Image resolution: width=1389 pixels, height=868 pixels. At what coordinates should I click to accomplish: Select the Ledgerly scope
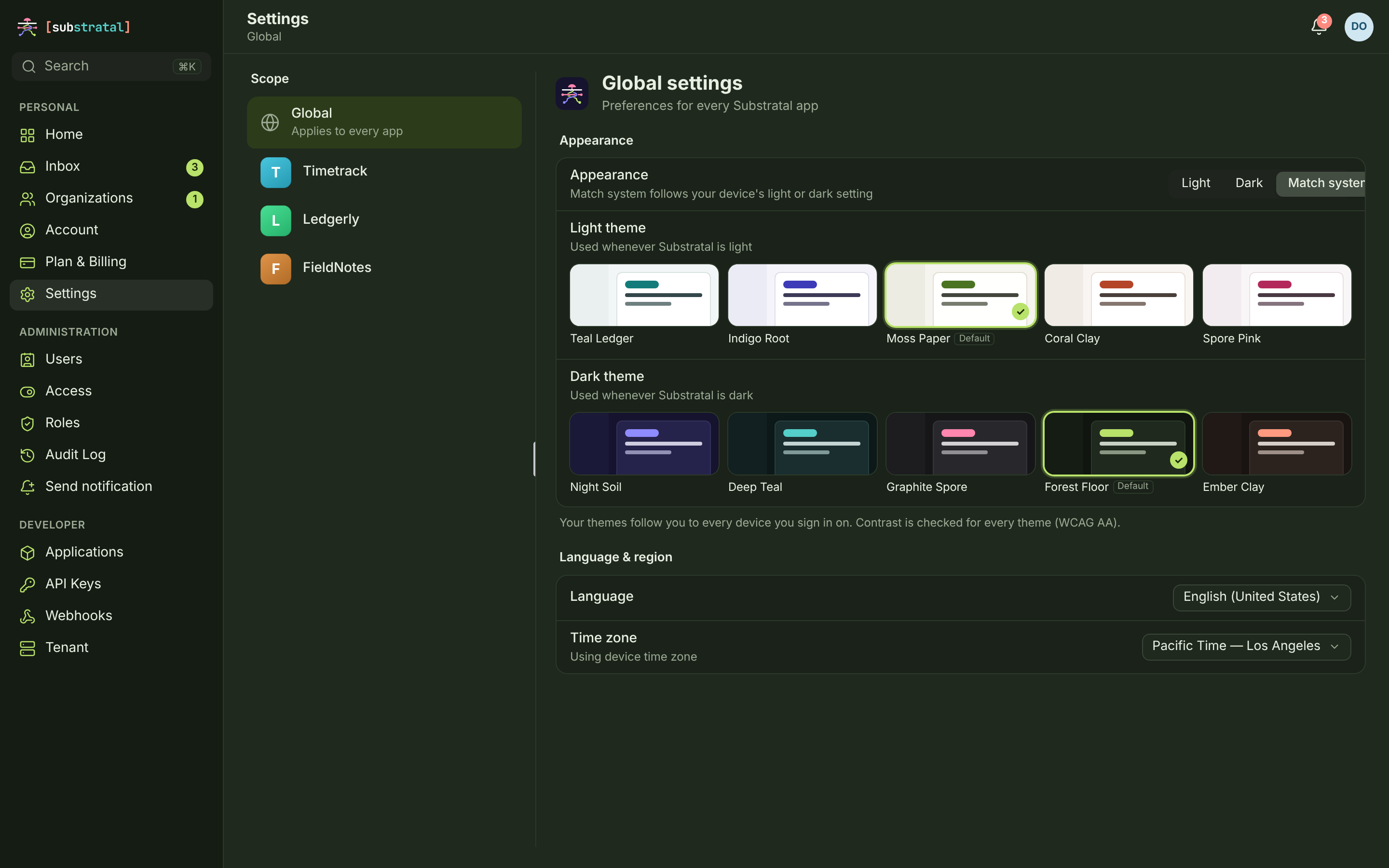point(384,220)
